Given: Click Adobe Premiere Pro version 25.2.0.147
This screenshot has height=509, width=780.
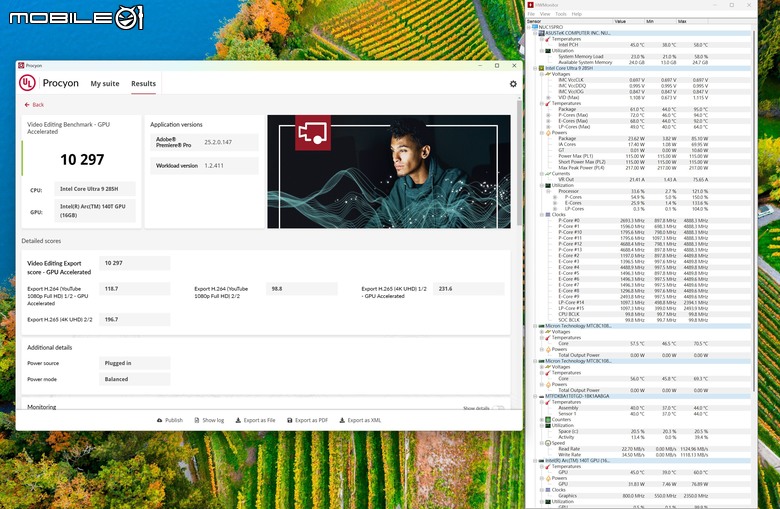Looking at the screenshot, I should pyautogui.click(x=218, y=142).
